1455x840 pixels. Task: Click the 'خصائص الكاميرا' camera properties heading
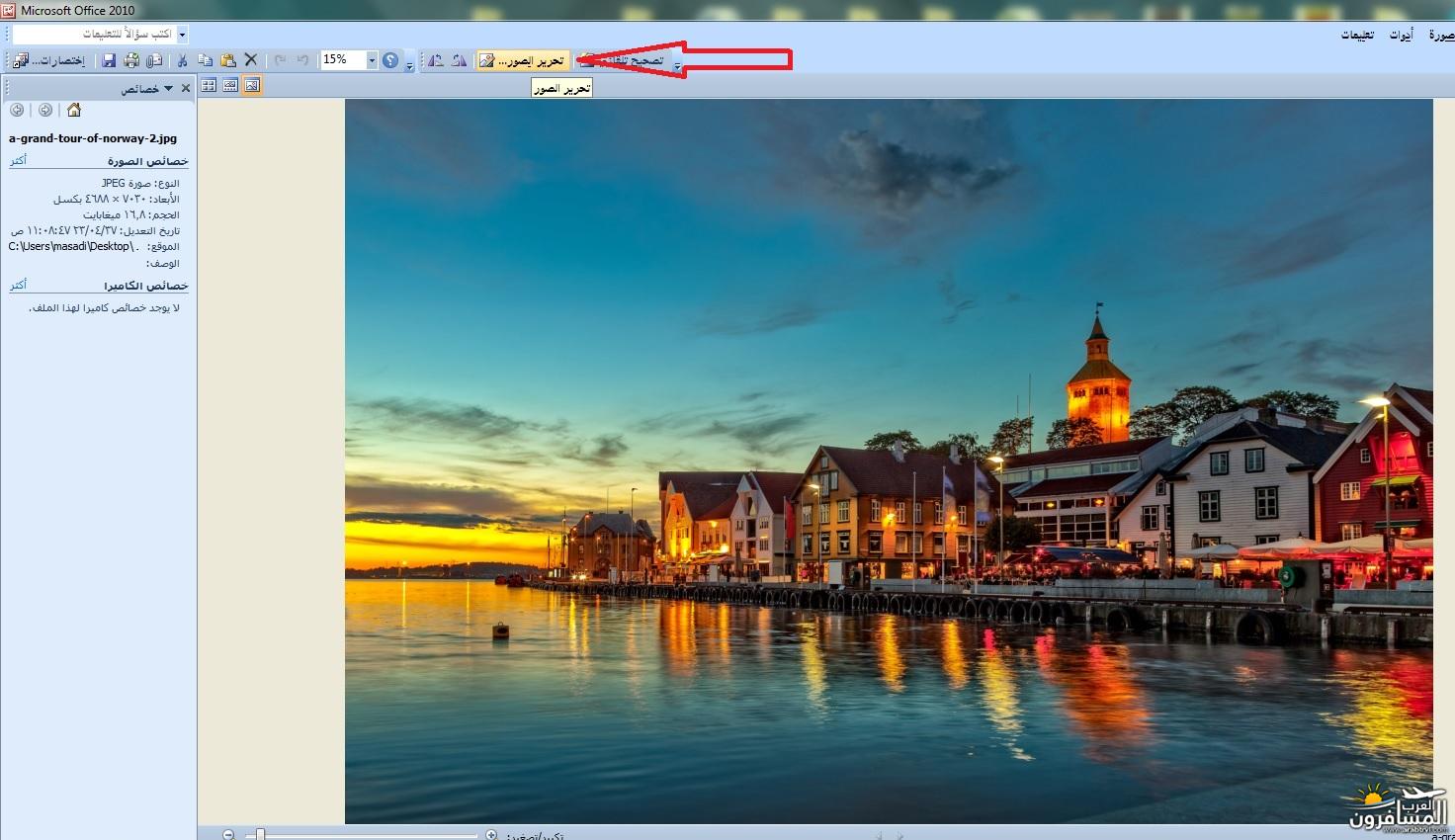tap(146, 286)
